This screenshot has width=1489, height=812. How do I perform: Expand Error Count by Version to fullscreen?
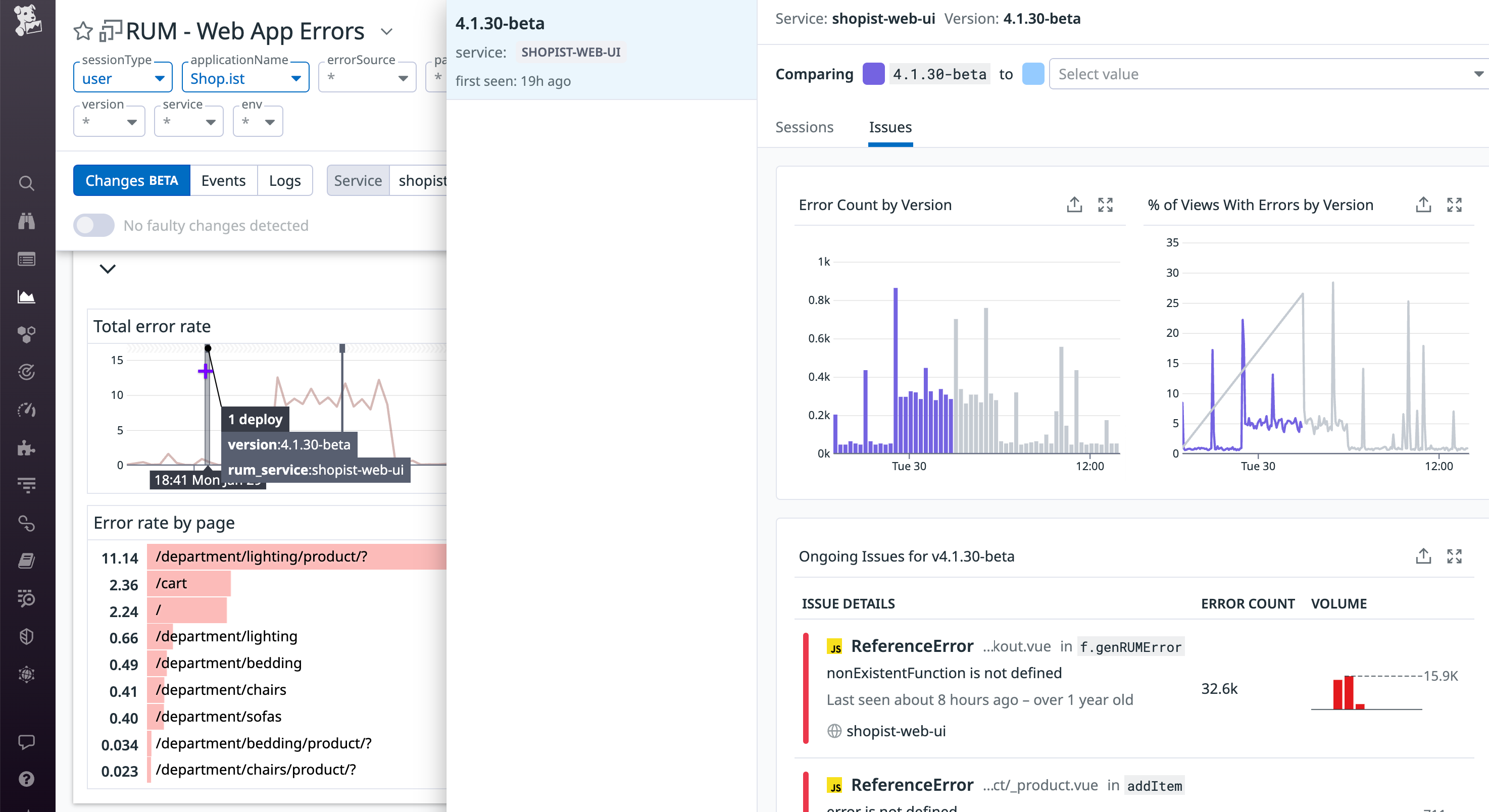(x=1106, y=205)
